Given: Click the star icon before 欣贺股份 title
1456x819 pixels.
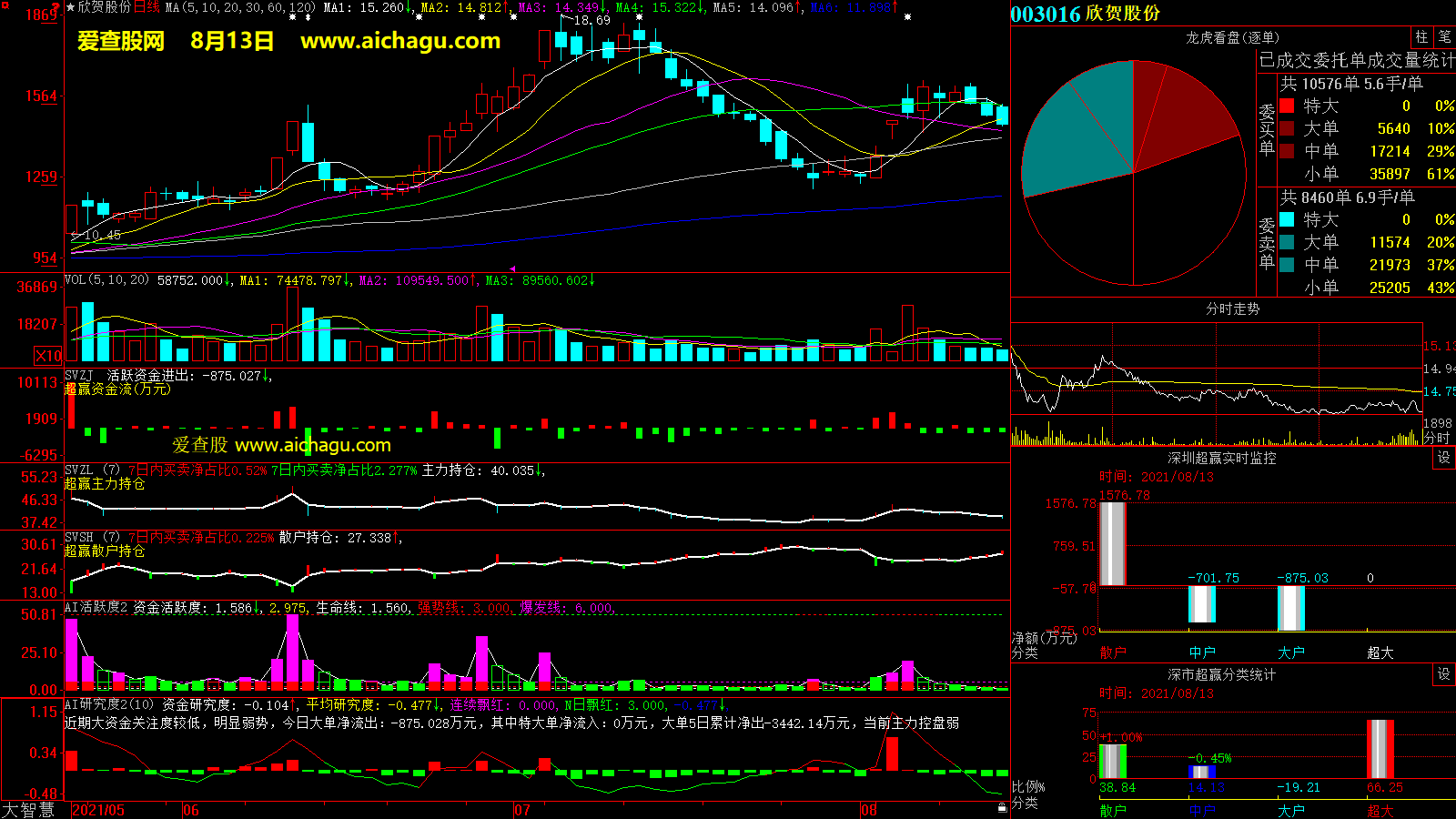Looking at the screenshot, I should (71, 7).
